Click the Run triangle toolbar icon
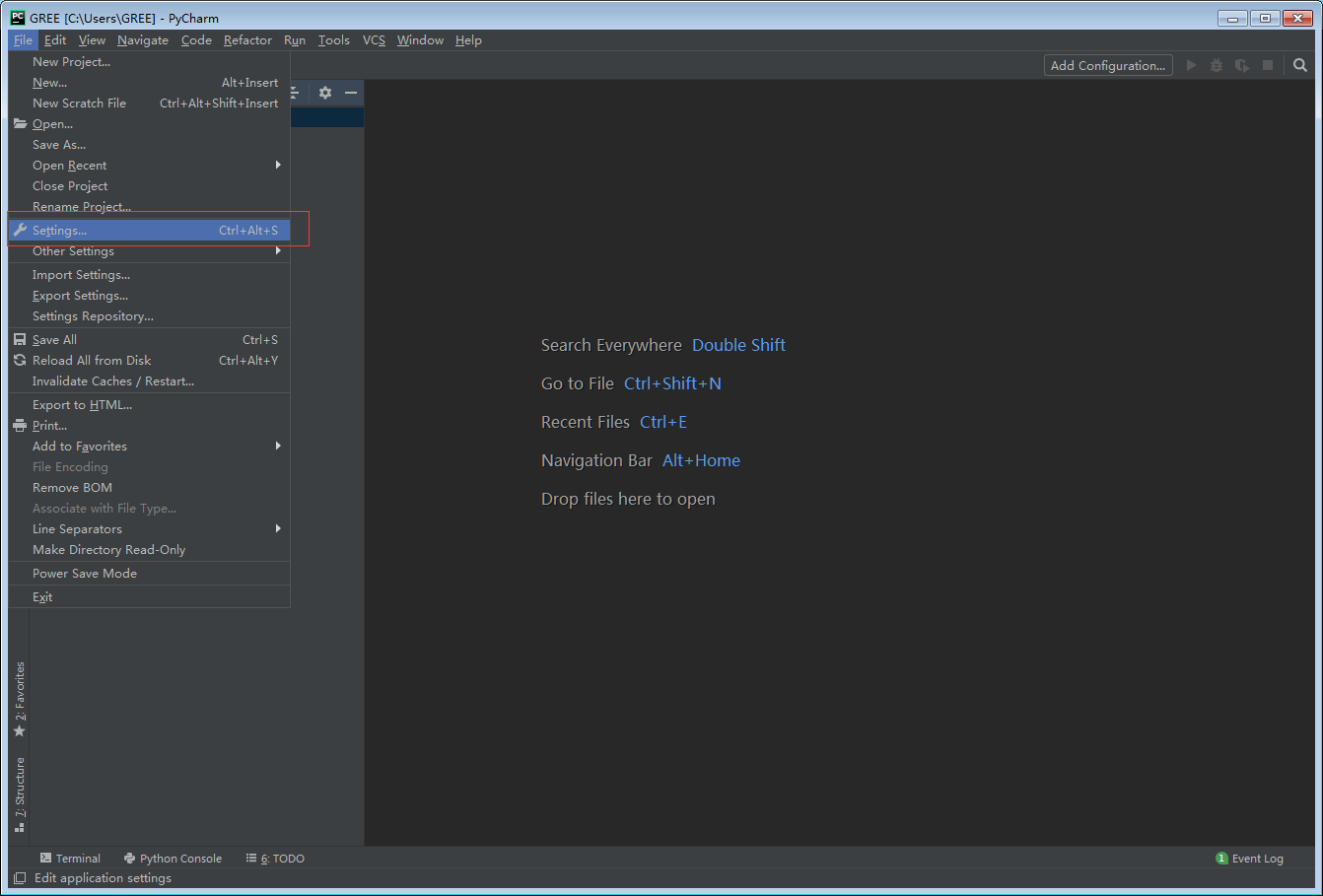This screenshot has height=896, width=1323. click(1191, 65)
